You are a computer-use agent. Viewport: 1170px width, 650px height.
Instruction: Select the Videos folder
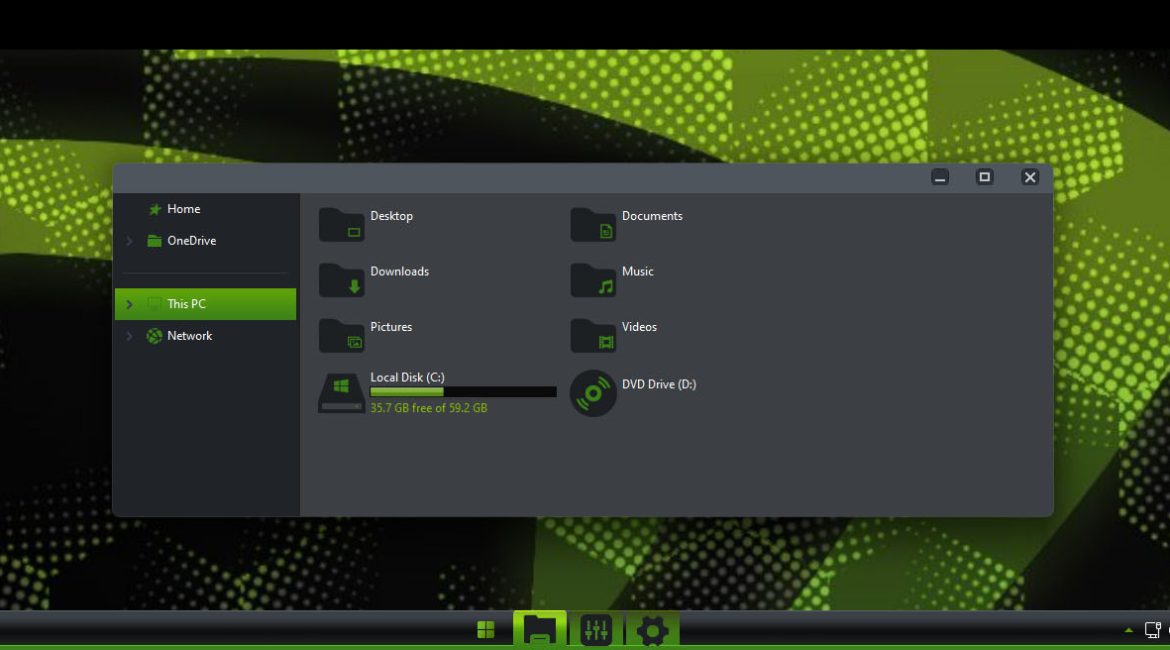click(593, 336)
